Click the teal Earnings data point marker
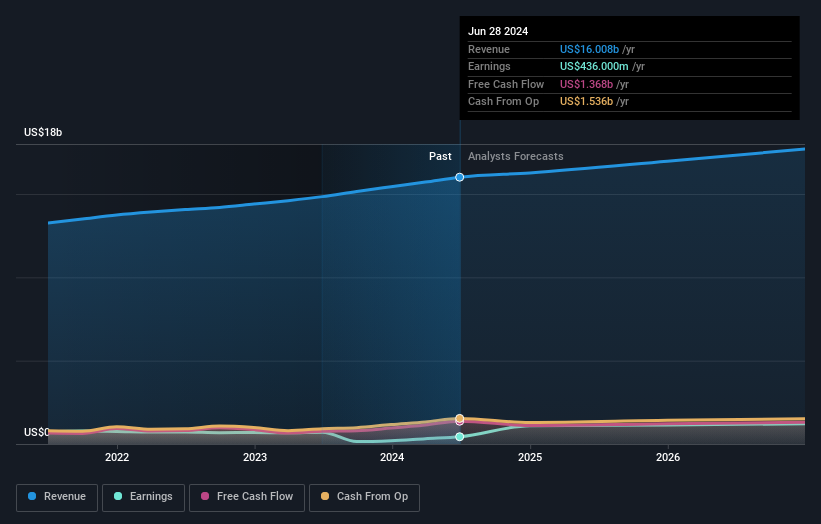This screenshot has height=524, width=821. pyautogui.click(x=460, y=437)
